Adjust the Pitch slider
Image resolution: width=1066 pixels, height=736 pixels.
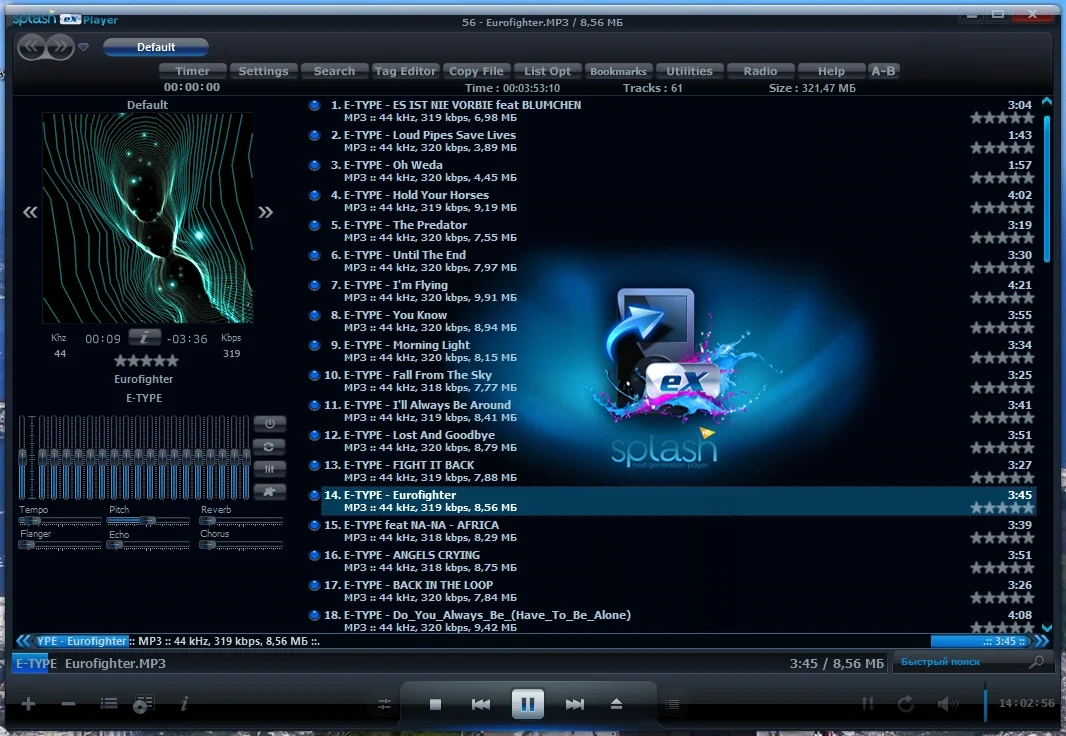pyautogui.click(x=148, y=521)
